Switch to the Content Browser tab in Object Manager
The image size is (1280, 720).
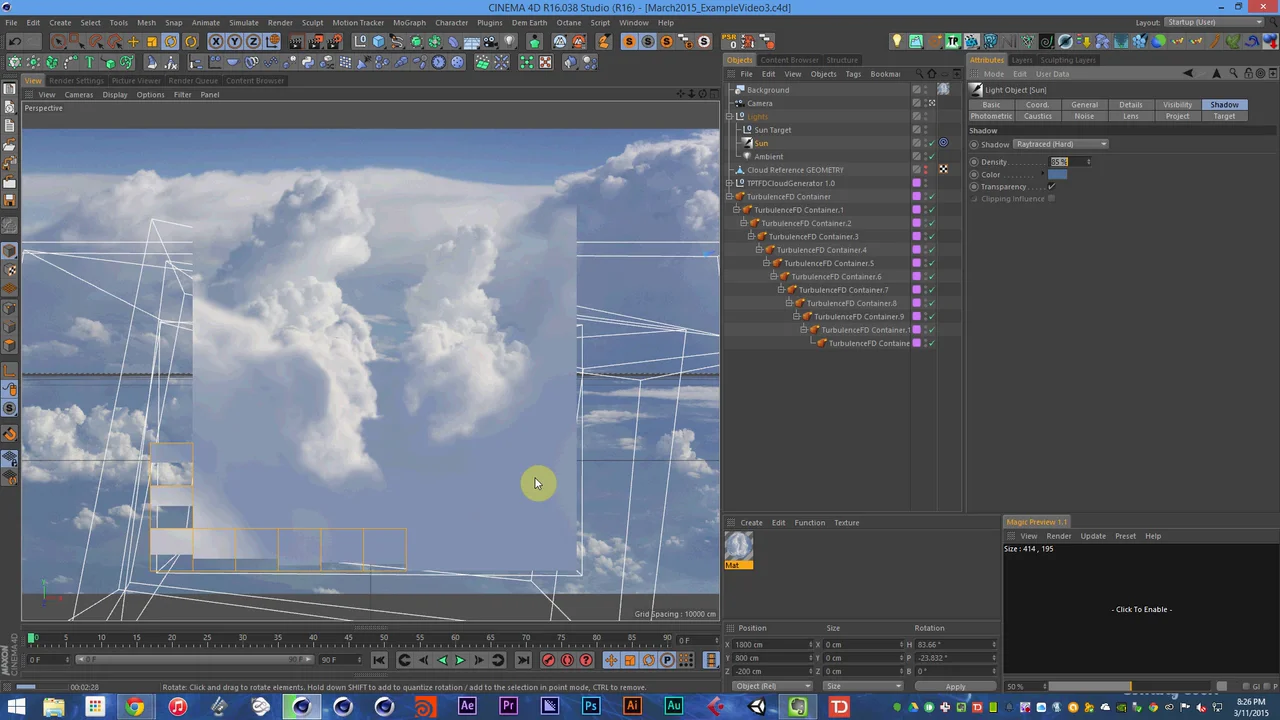pos(790,60)
